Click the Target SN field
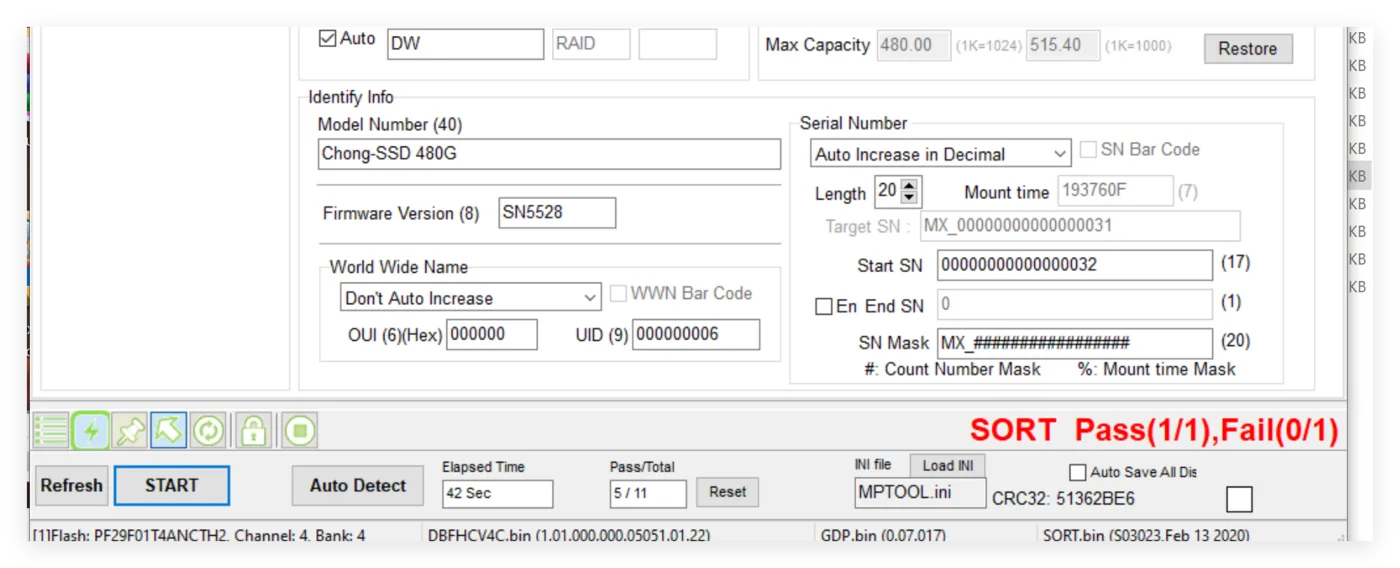 pyautogui.click(x=1080, y=226)
